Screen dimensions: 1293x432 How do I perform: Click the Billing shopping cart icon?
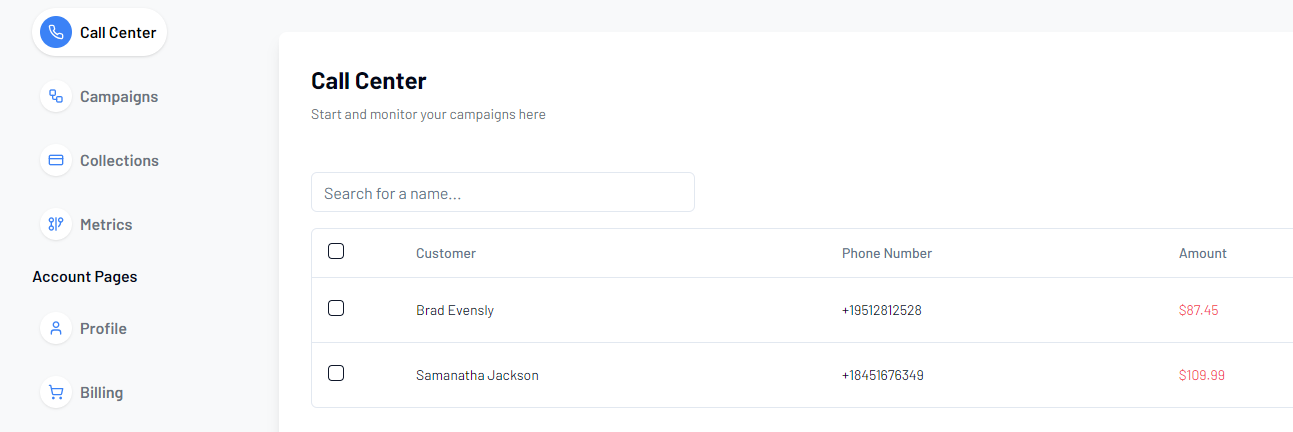[56, 393]
